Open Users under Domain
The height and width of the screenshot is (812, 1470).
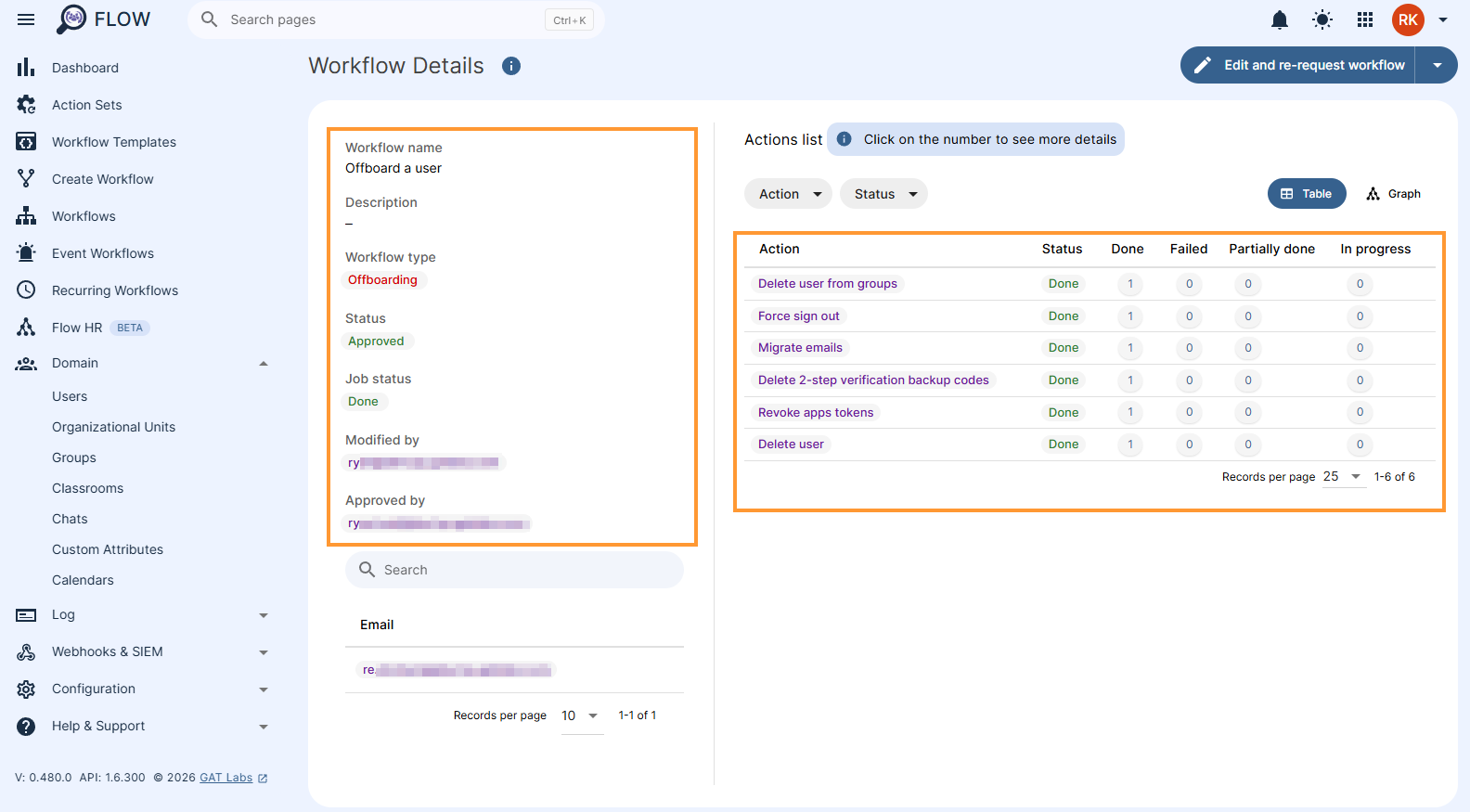coord(70,396)
